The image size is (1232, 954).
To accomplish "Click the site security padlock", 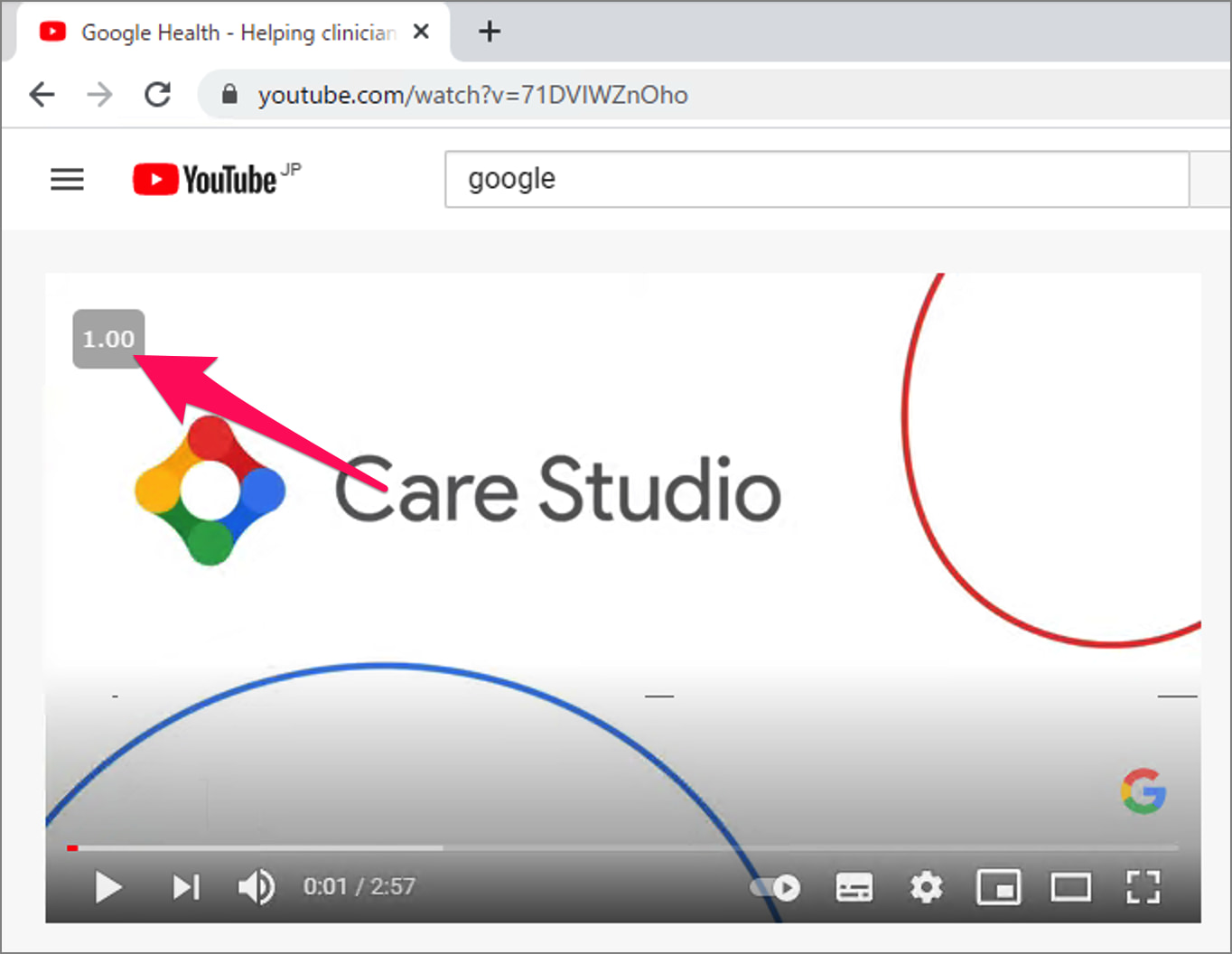I will (x=229, y=94).
